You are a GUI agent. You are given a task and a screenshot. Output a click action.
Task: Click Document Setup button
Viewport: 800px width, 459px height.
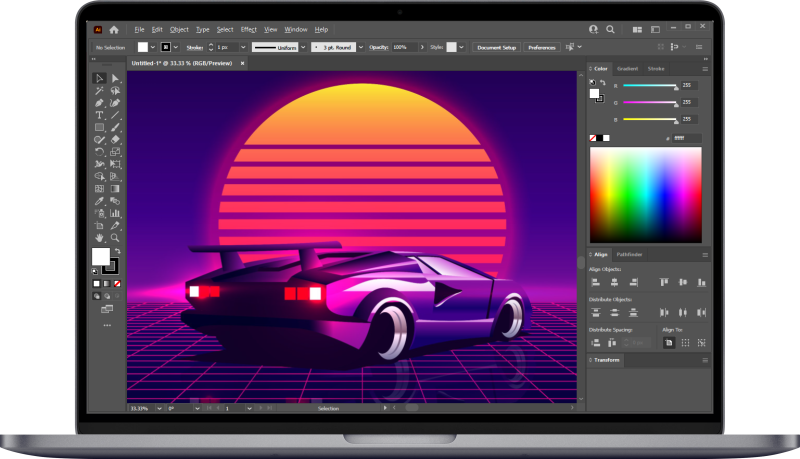[496, 47]
